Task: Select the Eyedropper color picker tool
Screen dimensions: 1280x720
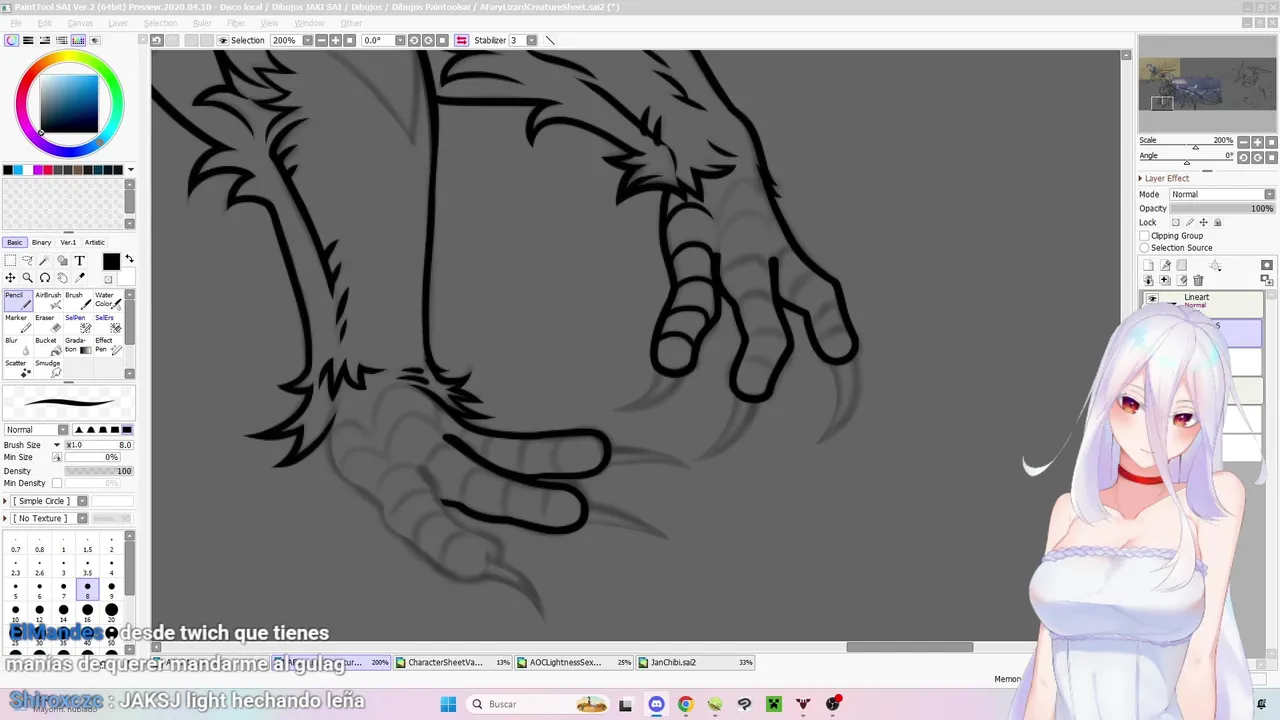Action: [80, 278]
